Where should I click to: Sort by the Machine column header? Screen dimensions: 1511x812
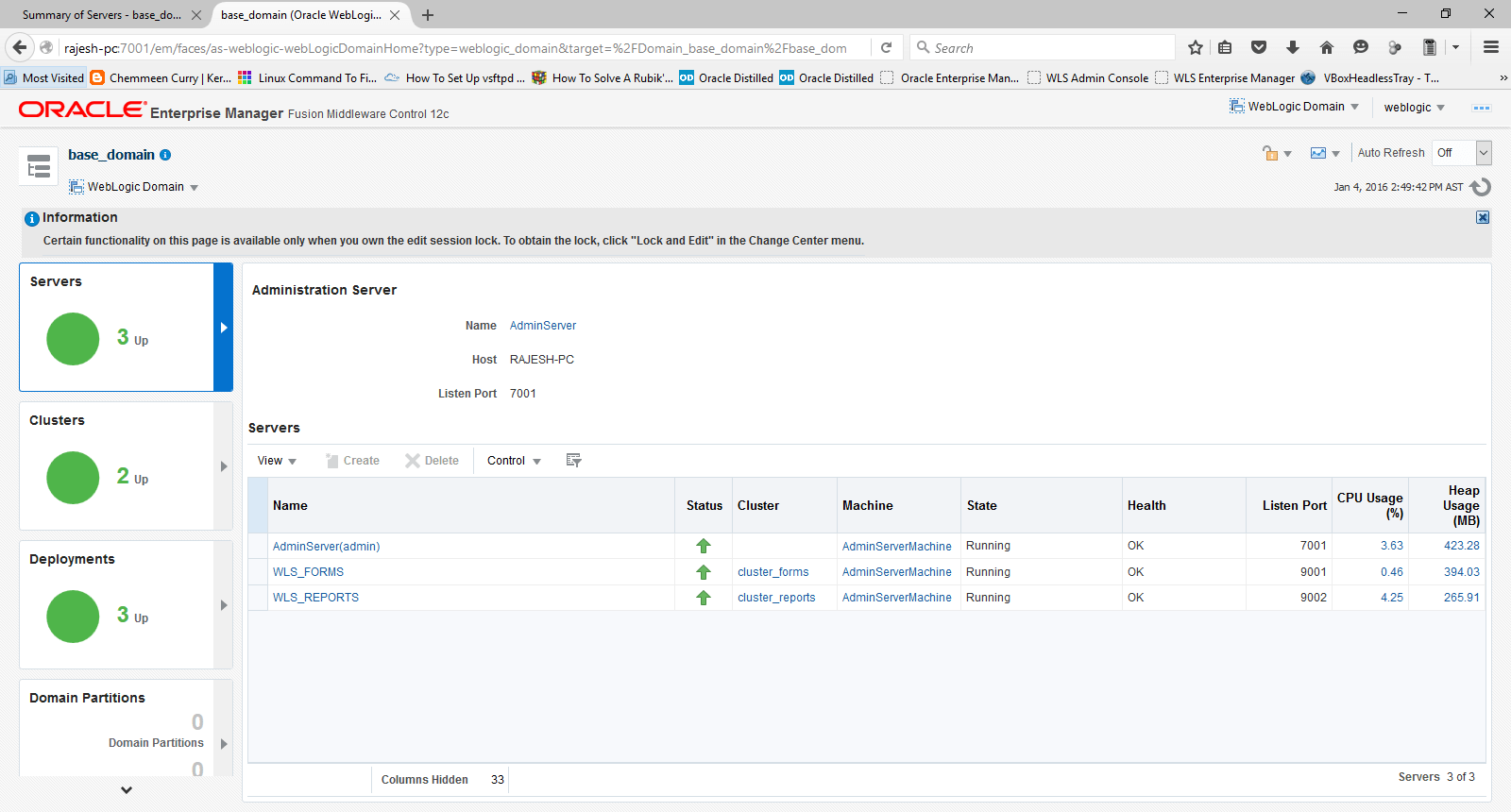[898, 506]
